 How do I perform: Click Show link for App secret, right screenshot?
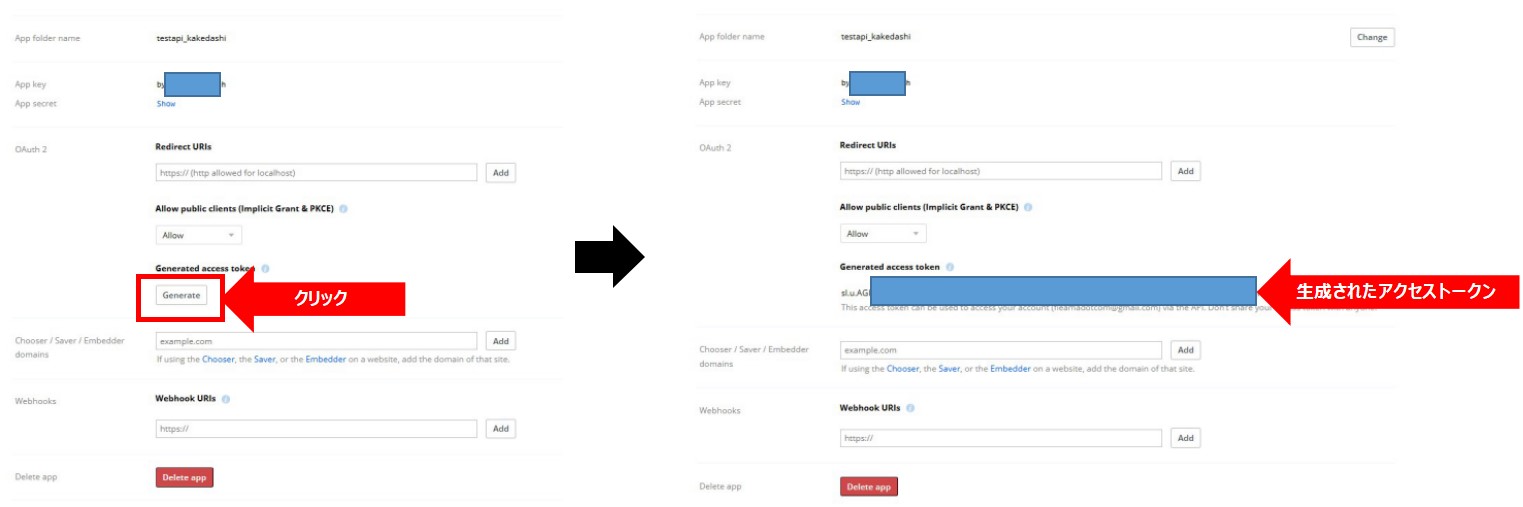click(850, 102)
